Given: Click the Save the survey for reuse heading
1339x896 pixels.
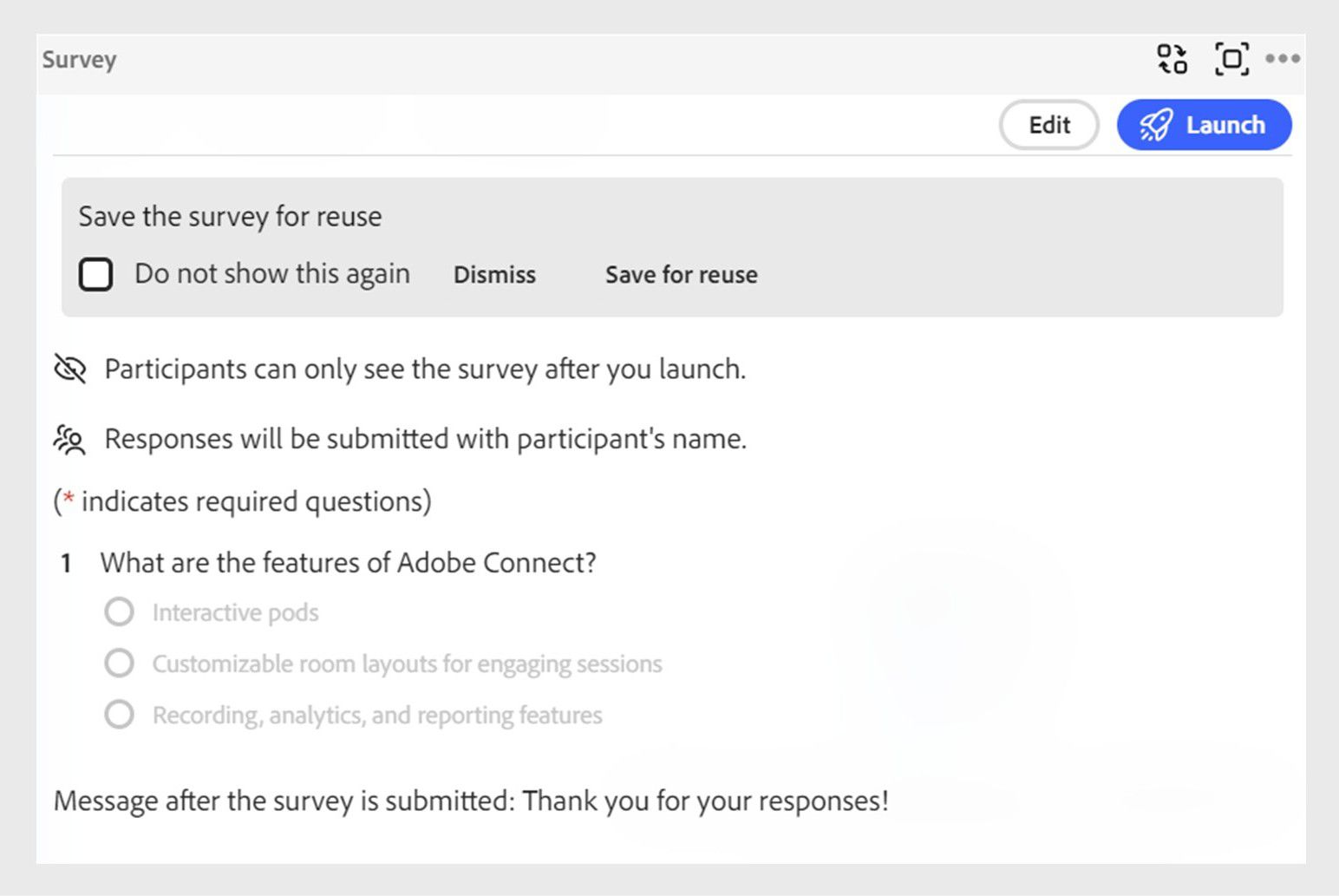Looking at the screenshot, I should click(230, 216).
